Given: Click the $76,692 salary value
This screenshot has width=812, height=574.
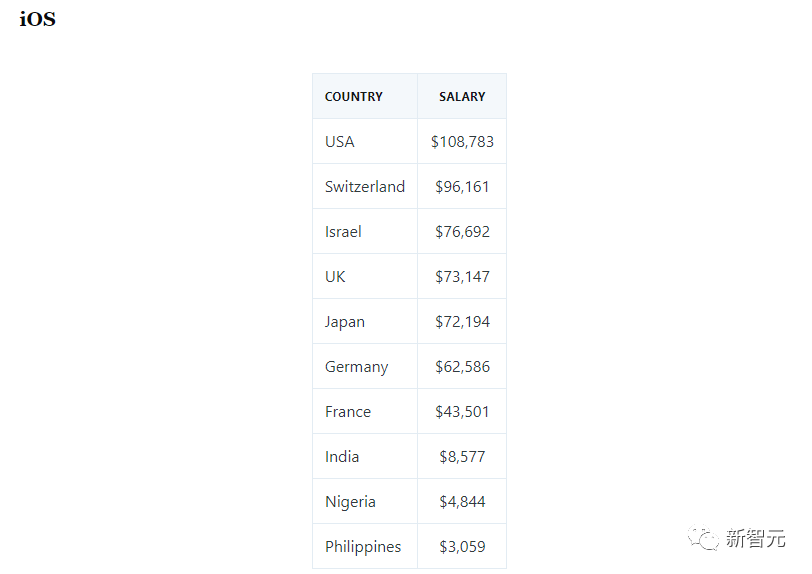Looking at the screenshot, I should [x=462, y=232].
